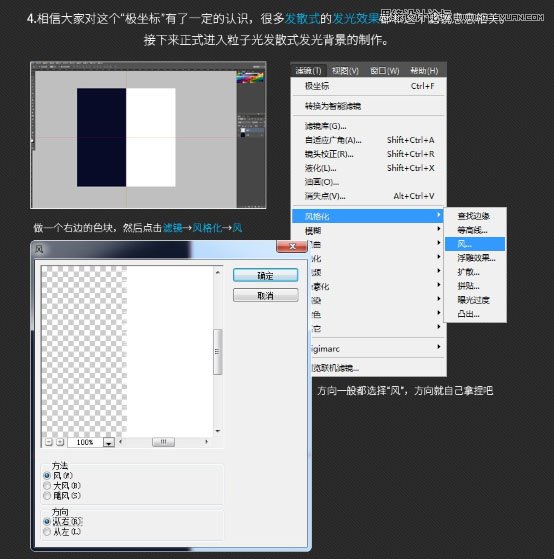Select the 模糊 menu item
The height and width of the screenshot is (559, 554).
369,230
